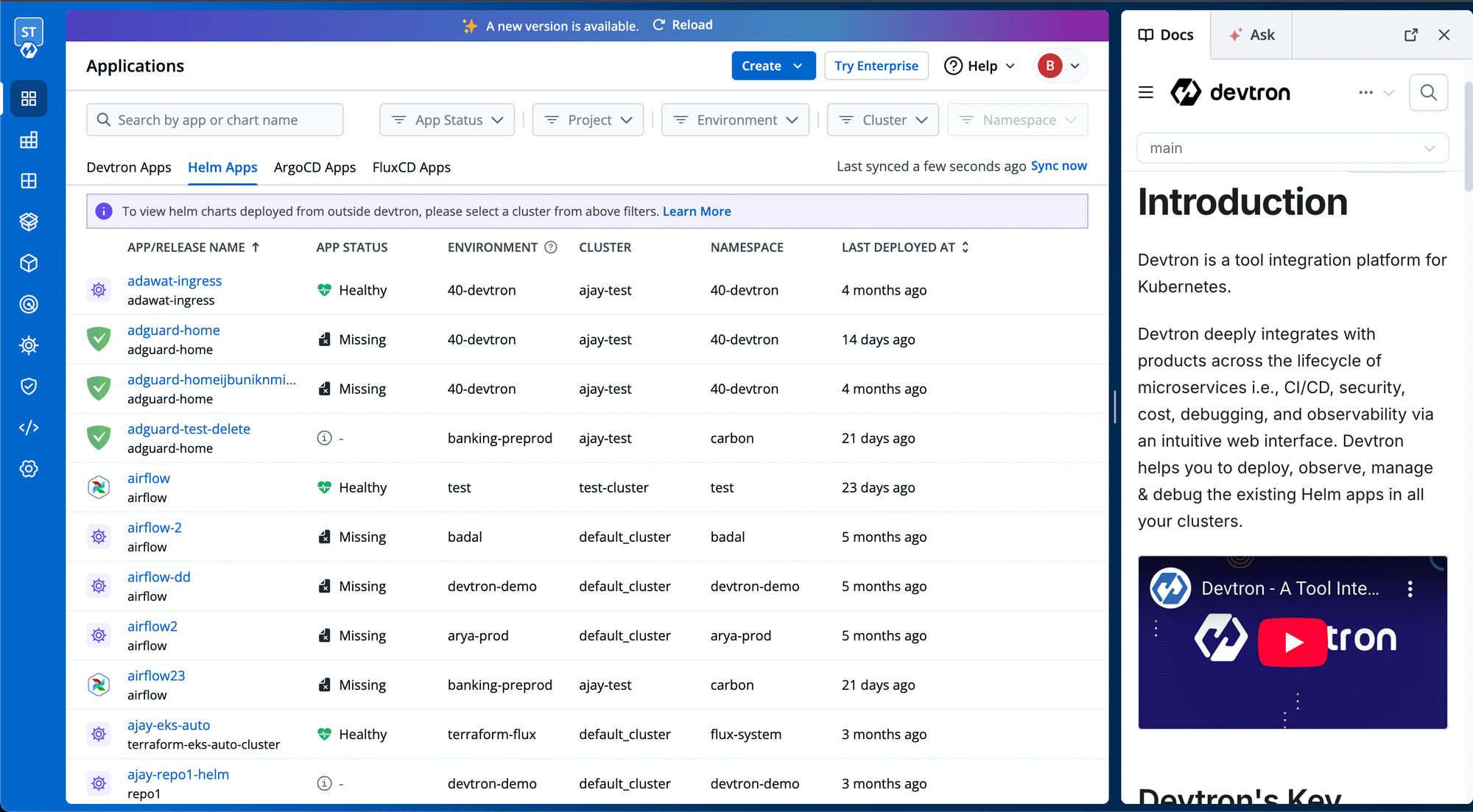Open docs in new window icon
This screenshot has height=812, width=1473.
[x=1411, y=35]
